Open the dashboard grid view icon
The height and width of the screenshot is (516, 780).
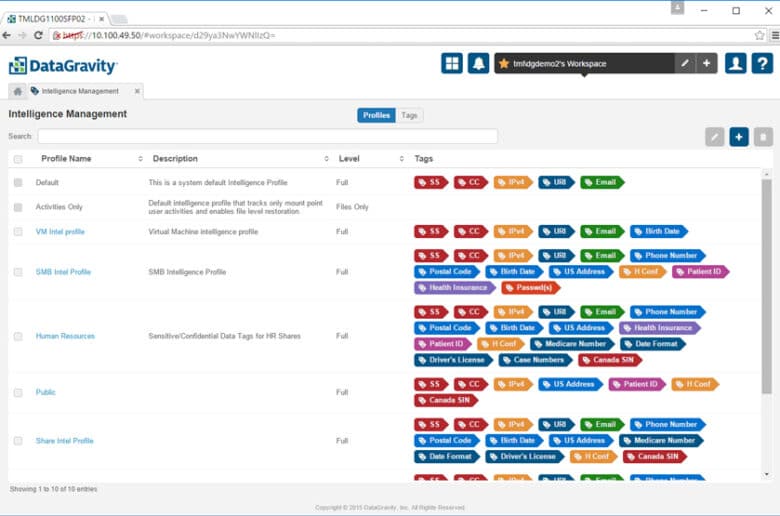(x=452, y=63)
